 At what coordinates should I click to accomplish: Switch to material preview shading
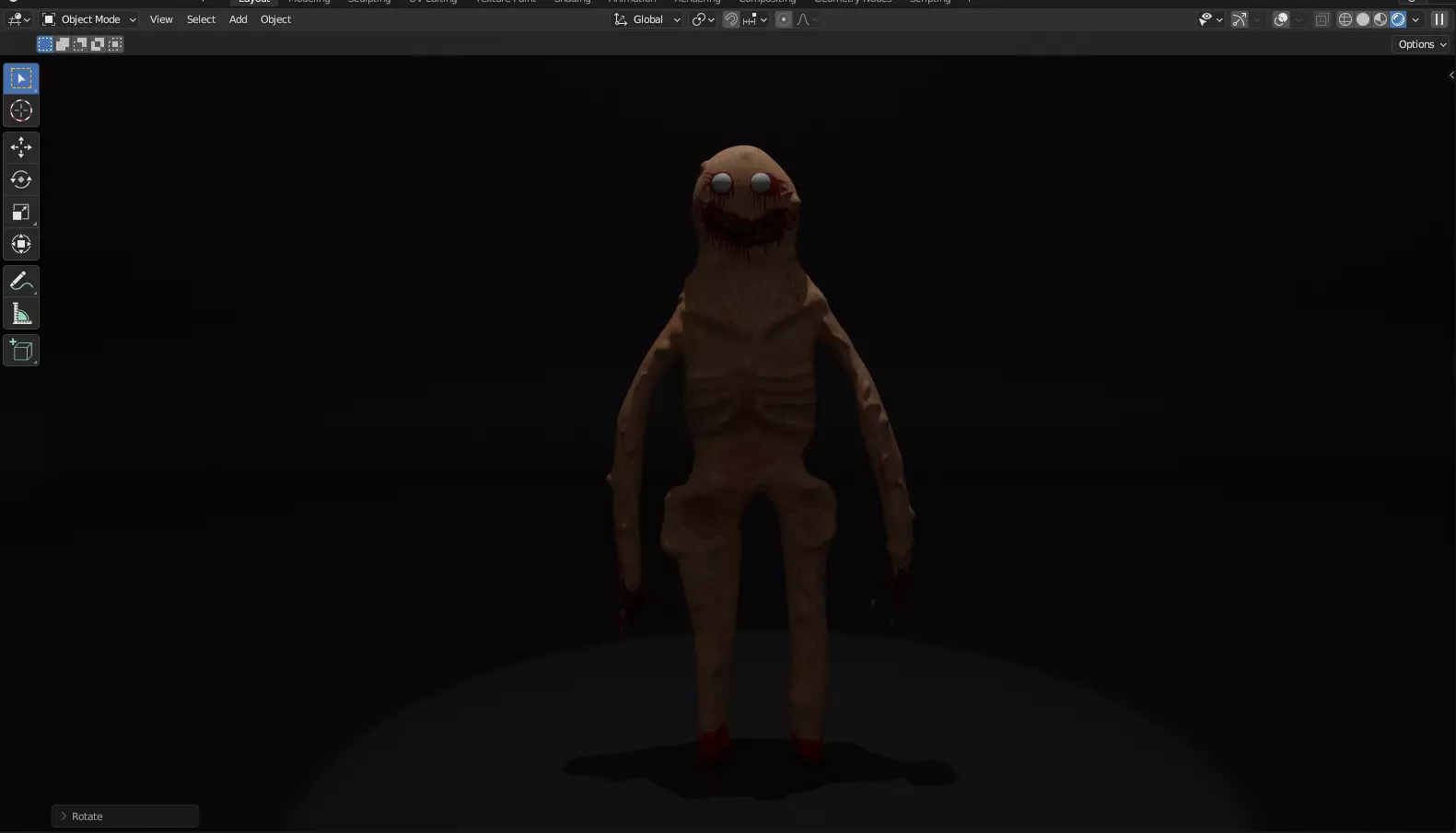(x=1380, y=19)
